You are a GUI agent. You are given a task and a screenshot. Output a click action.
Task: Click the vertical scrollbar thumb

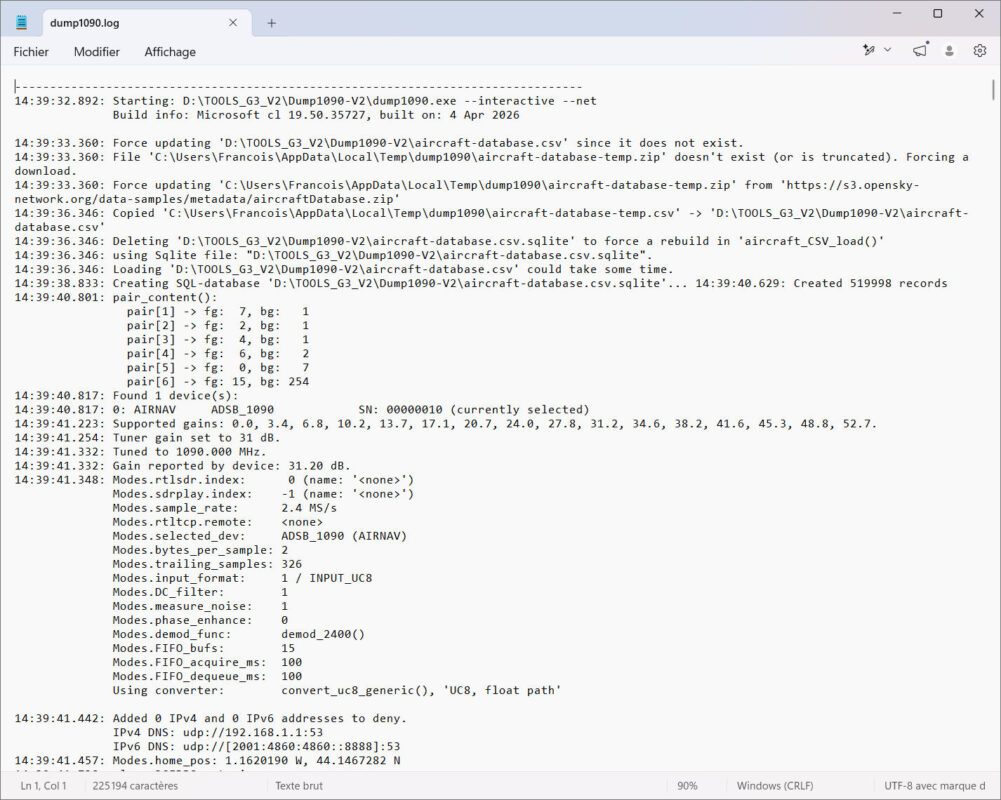pos(993,89)
